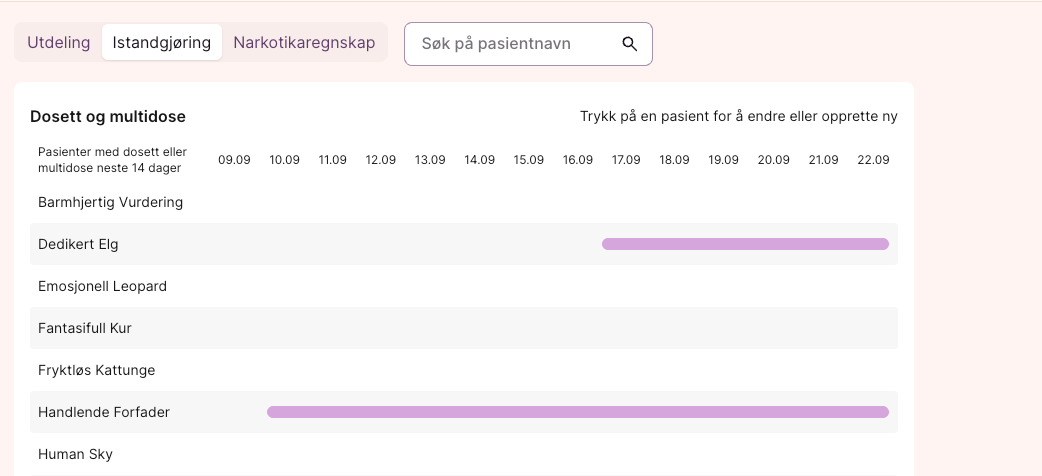Open patient Barmhjertig Vurdering
Viewport: 1042px width, 476px height.
(110, 202)
